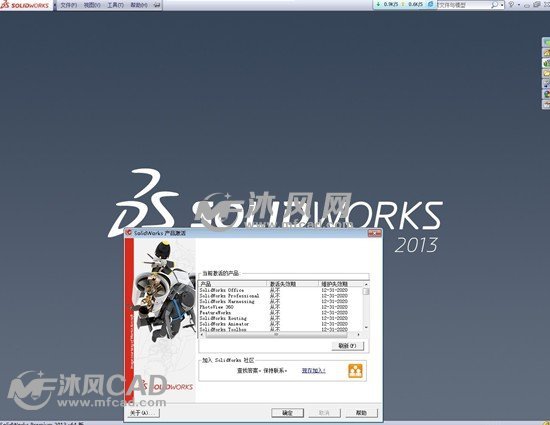This screenshot has height=425, width=550.
Task: Click the 关于(A)... About button
Action: (143, 413)
